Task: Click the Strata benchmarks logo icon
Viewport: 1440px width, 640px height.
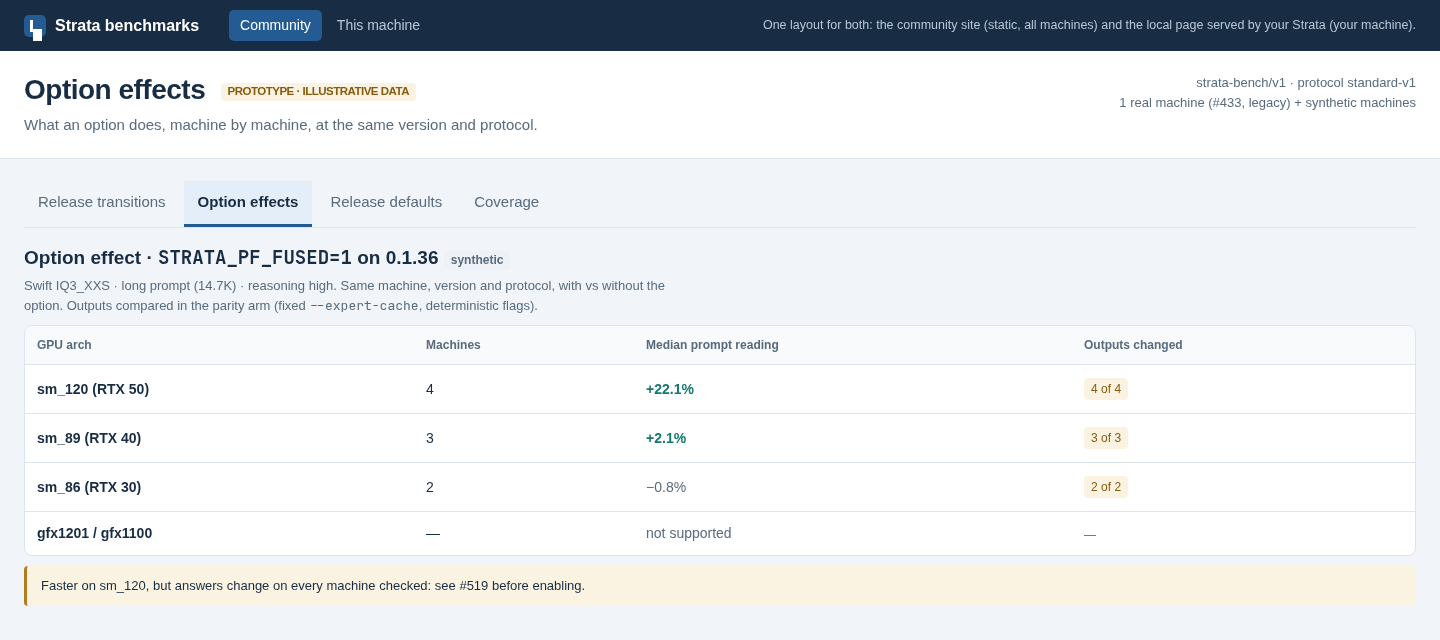Action: pos(35,26)
